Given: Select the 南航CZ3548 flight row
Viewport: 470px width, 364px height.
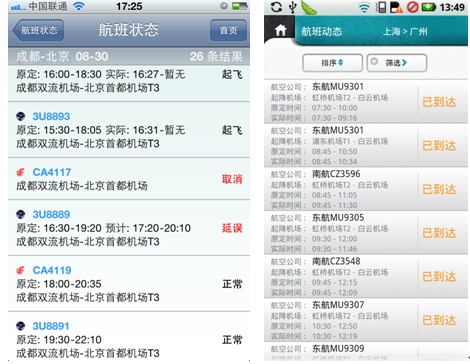Looking at the screenshot, I should (366, 276).
